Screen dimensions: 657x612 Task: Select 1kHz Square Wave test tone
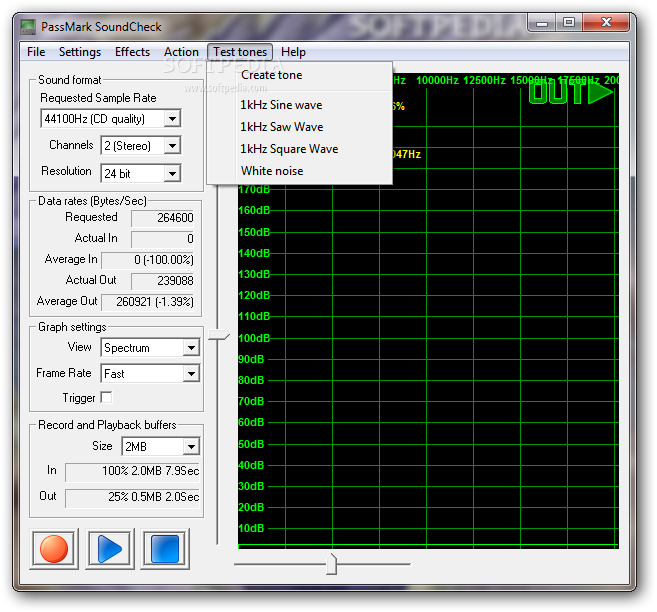[300, 149]
